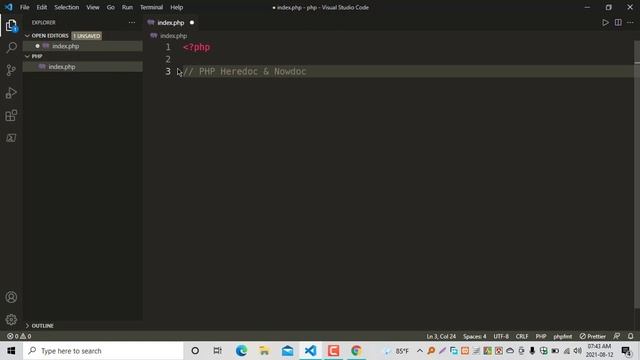Select index.php under Open Editors
The image size is (640, 360).
pyautogui.click(x=82, y=46)
